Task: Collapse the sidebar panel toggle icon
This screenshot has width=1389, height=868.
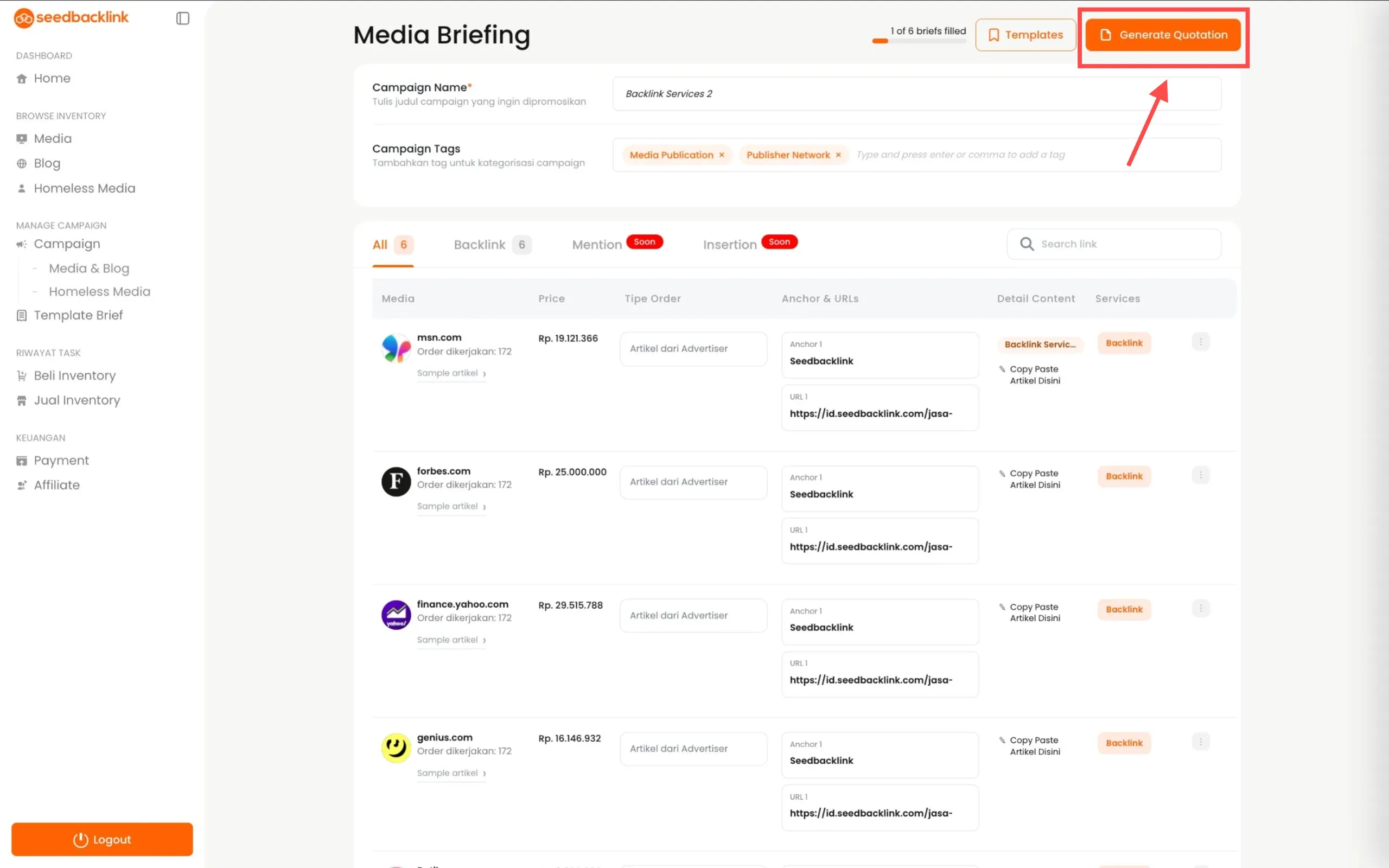Action: coord(182,18)
